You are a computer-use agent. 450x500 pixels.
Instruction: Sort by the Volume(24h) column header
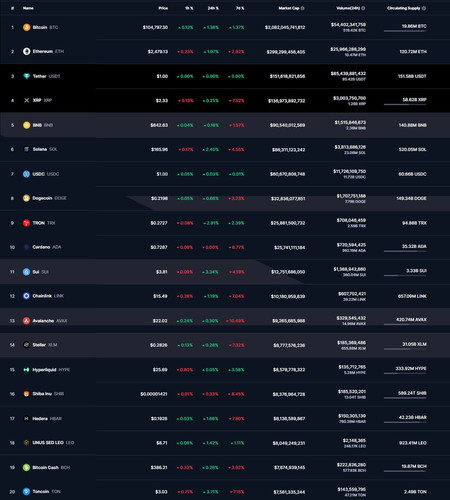[x=348, y=8]
